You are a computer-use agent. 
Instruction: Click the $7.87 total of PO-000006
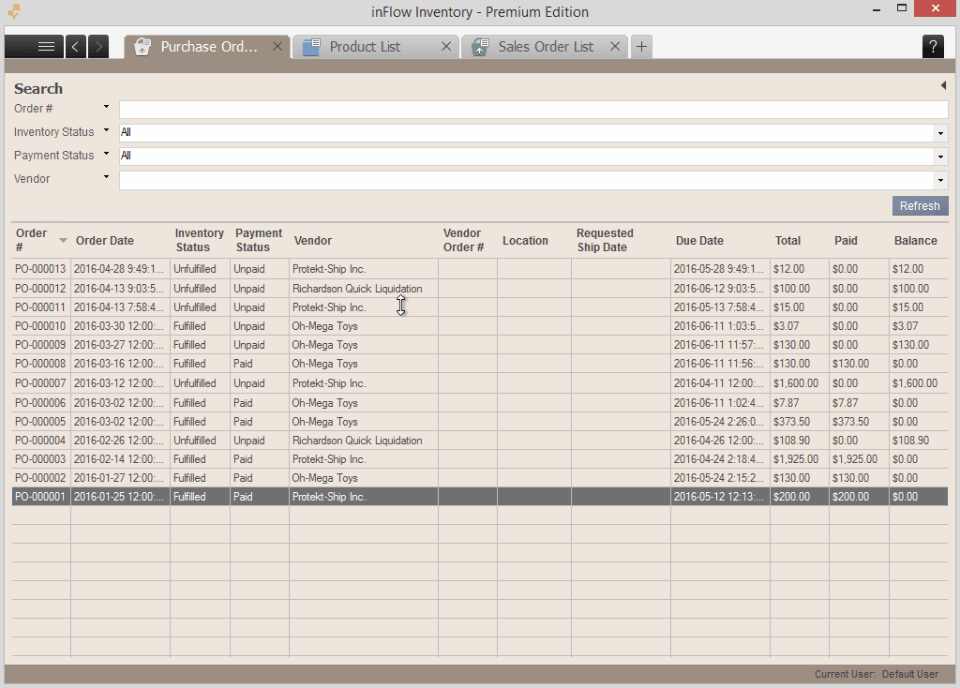click(786, 403)
